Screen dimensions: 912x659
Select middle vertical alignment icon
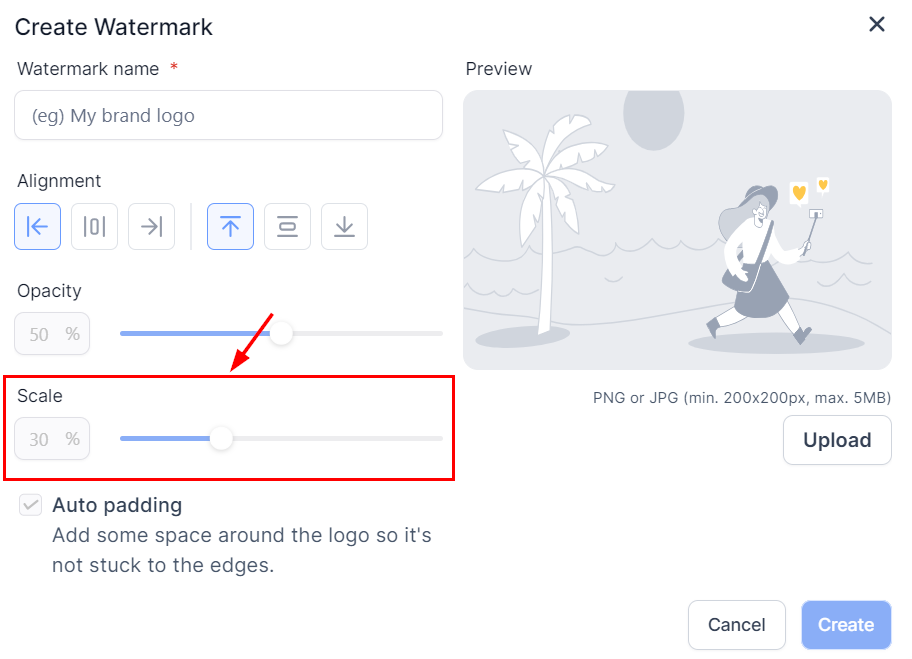(x=287, y=227)
